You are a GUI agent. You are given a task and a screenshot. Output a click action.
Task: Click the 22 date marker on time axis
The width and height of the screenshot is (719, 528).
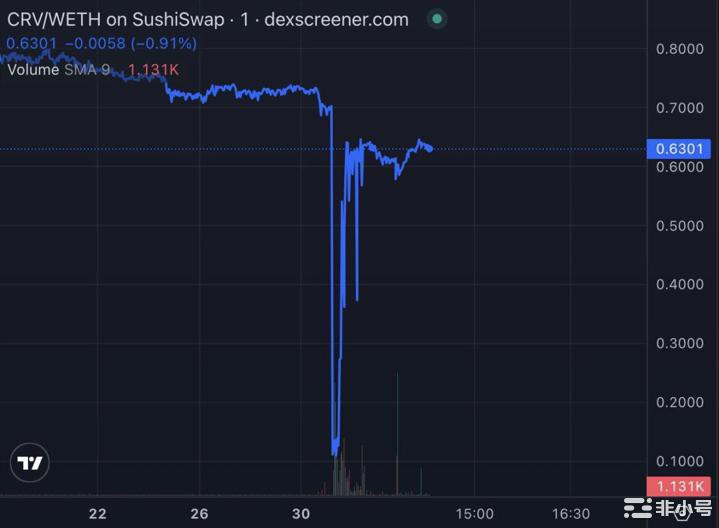pos(98,514)
